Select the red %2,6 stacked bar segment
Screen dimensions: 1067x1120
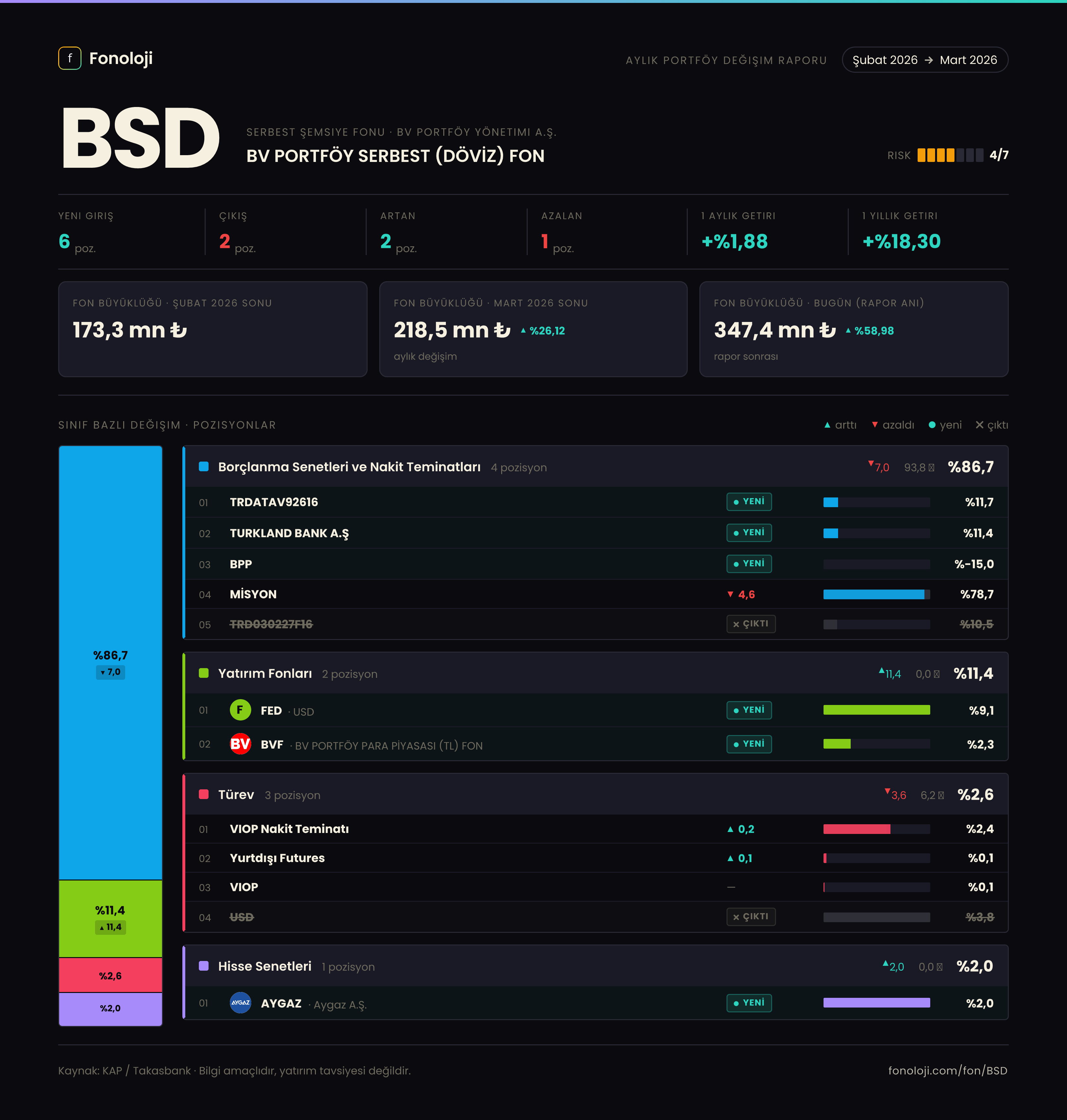pyautogui.click(x=110, y=976)
